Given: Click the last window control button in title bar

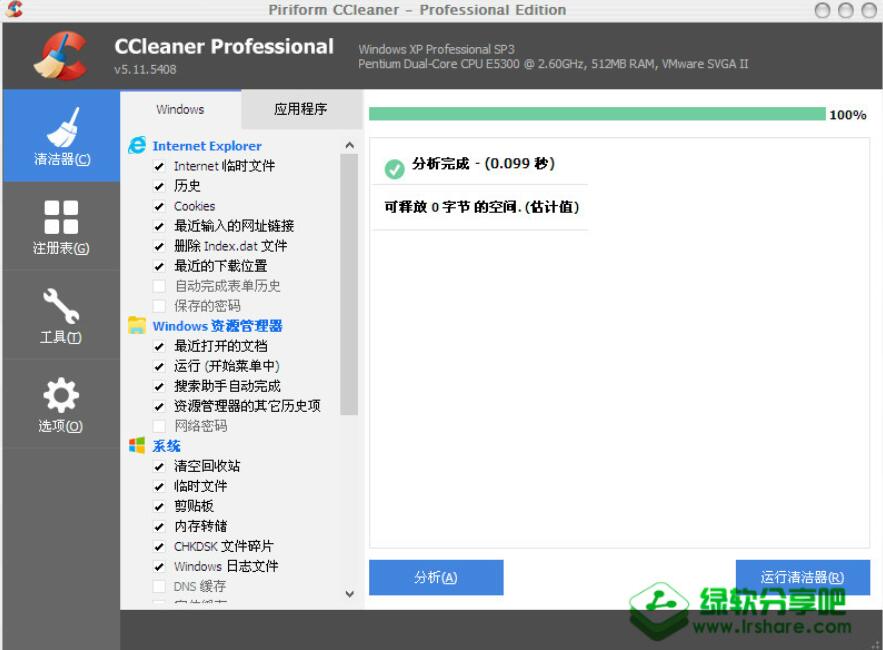Looking at the screenshot, I should (x=869, y=10).
